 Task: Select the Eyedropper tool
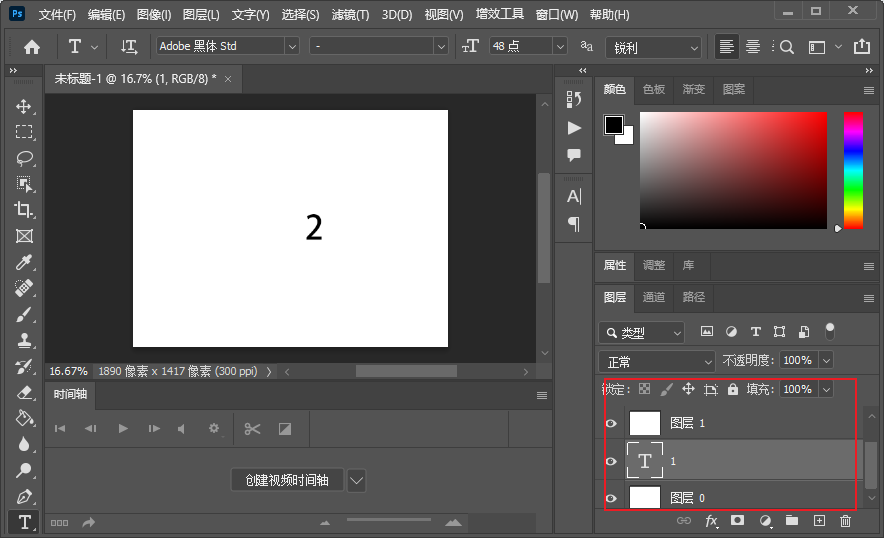pos(24,262)
